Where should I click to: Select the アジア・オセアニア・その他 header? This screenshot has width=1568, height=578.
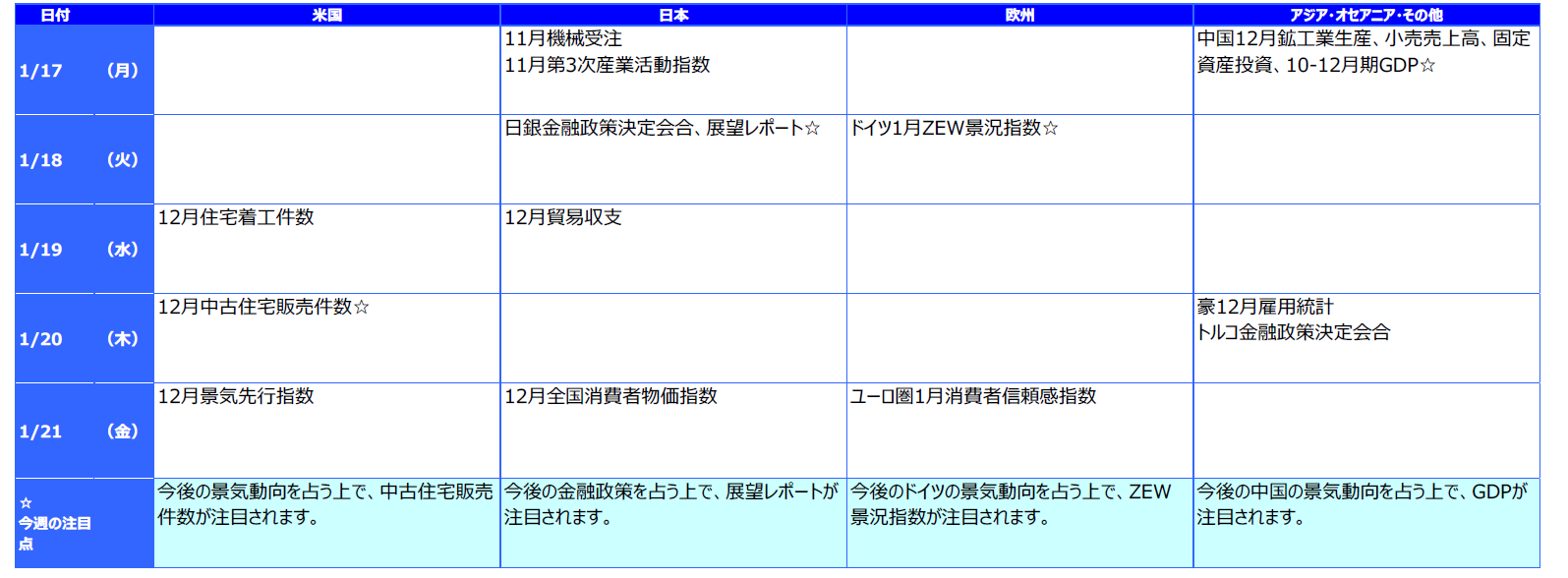[x=1365, y=15]
